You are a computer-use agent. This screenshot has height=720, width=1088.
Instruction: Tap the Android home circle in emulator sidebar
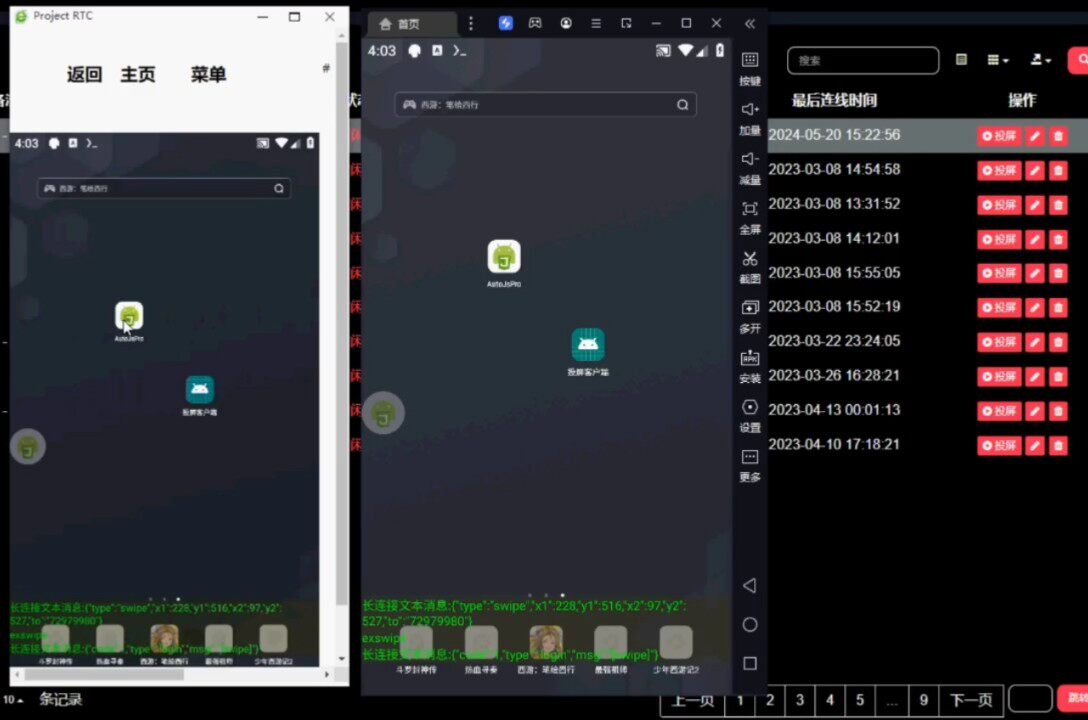tap(749, 624)
